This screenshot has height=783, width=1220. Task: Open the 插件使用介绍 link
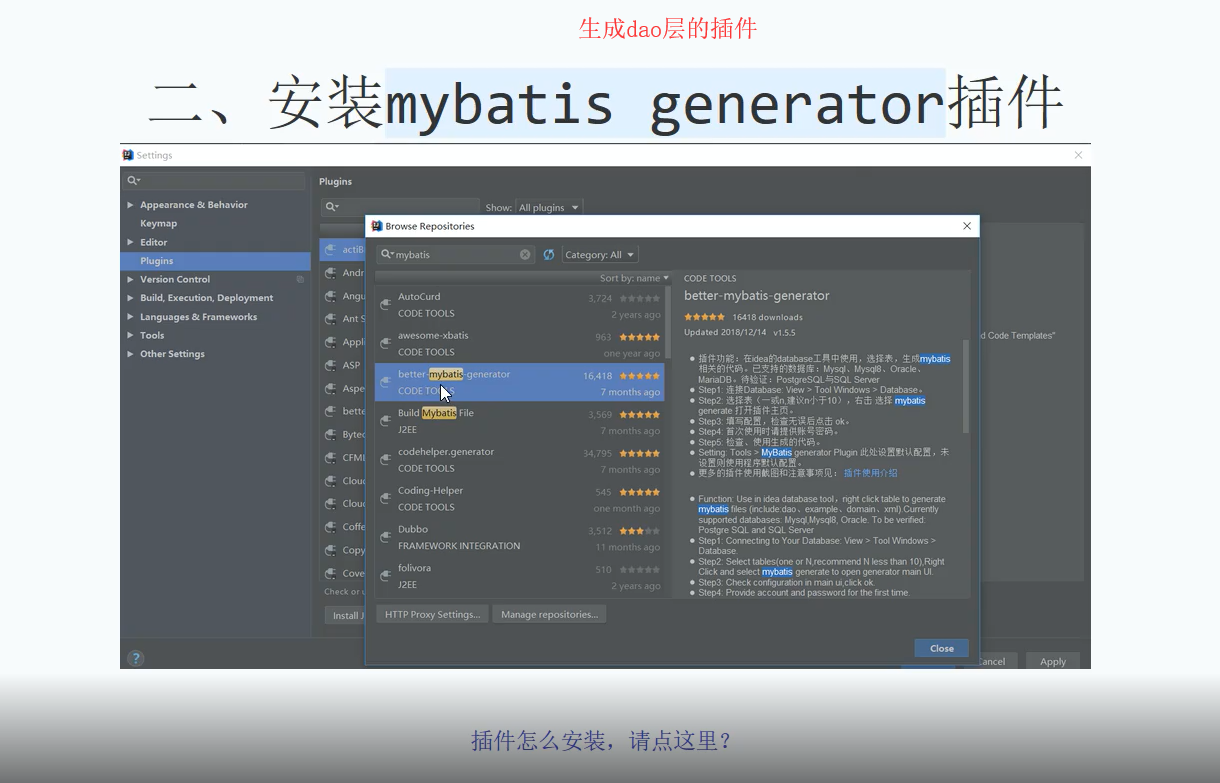point(871,473)
